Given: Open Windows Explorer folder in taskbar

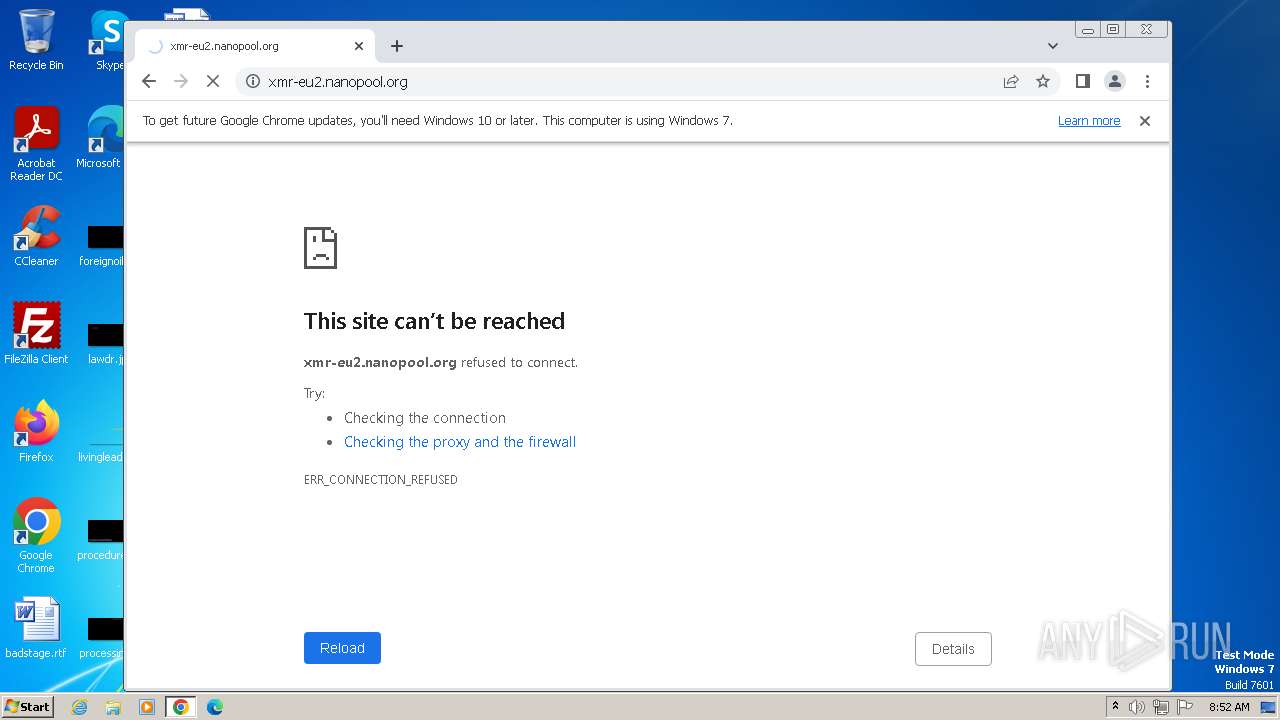Looking at the screenshot, I should 113,707.
